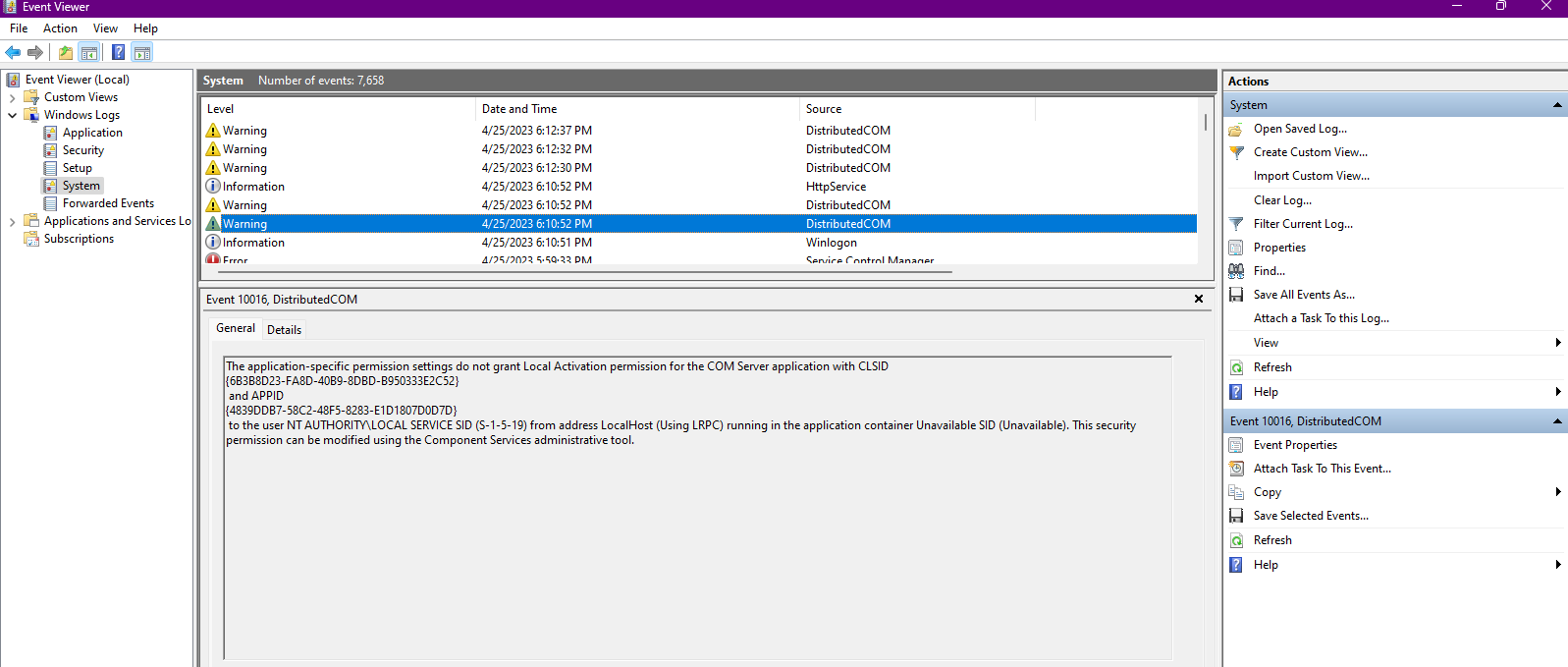Select Event Viewer (Local) root node
Image resolution: width=1568 pixels, height=667 pixels.
pos(77,80)
